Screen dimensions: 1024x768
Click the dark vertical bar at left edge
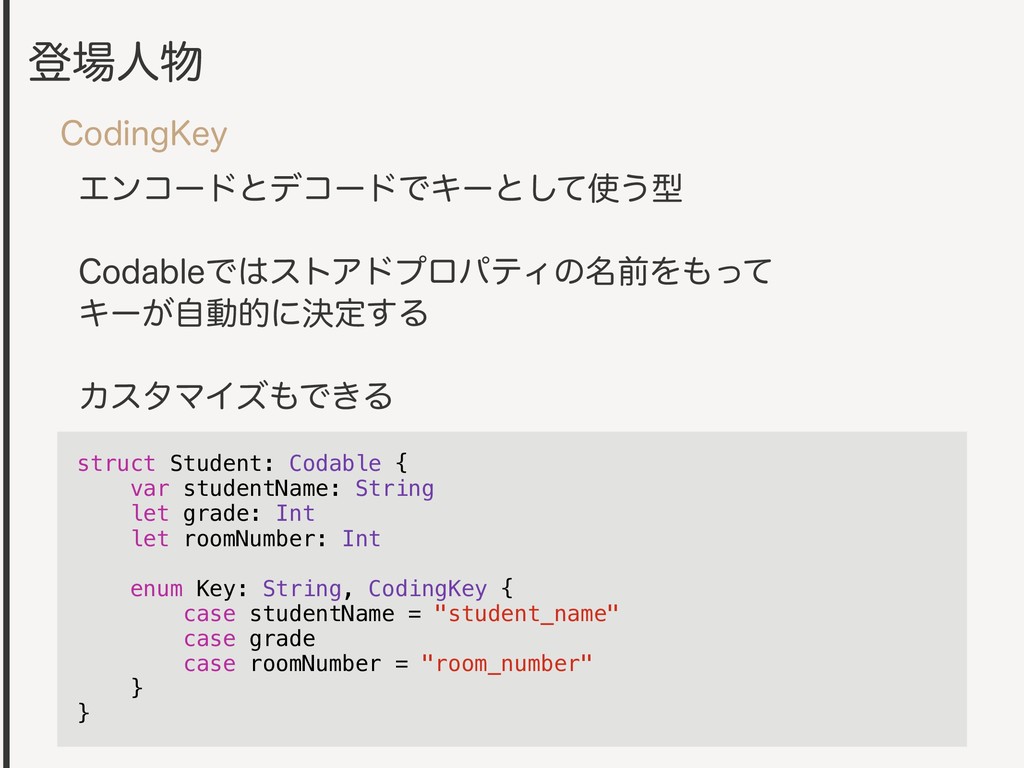click(6, 384)
